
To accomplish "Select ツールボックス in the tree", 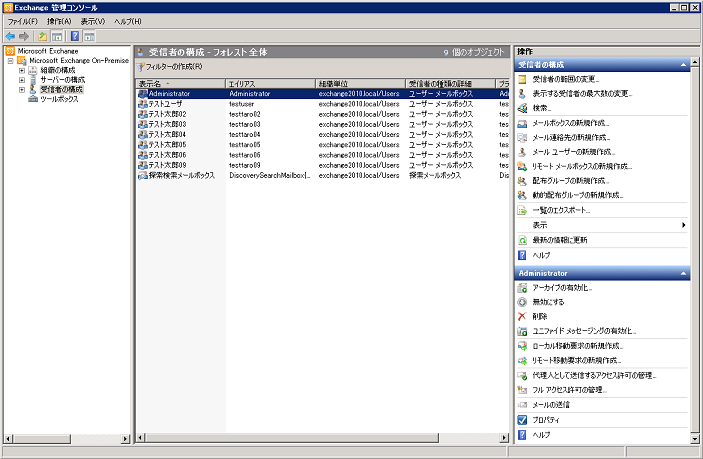I will tap(59, 99).
